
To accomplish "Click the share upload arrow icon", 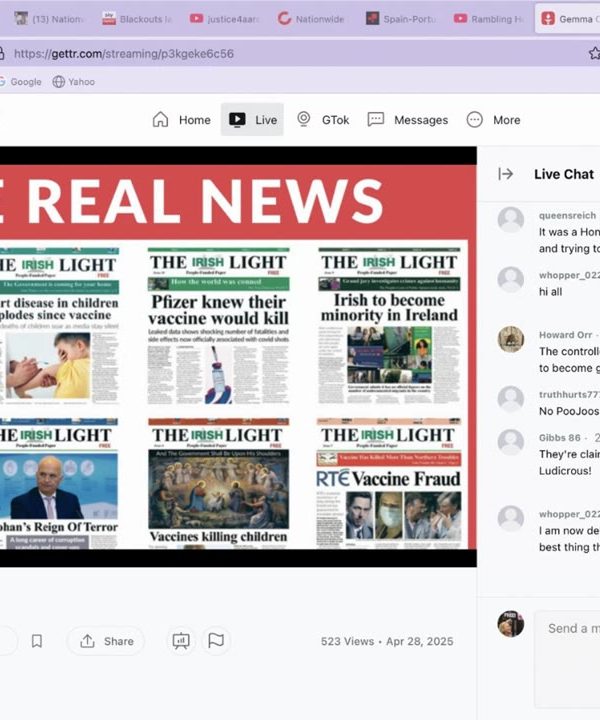I will coord(87,641).
